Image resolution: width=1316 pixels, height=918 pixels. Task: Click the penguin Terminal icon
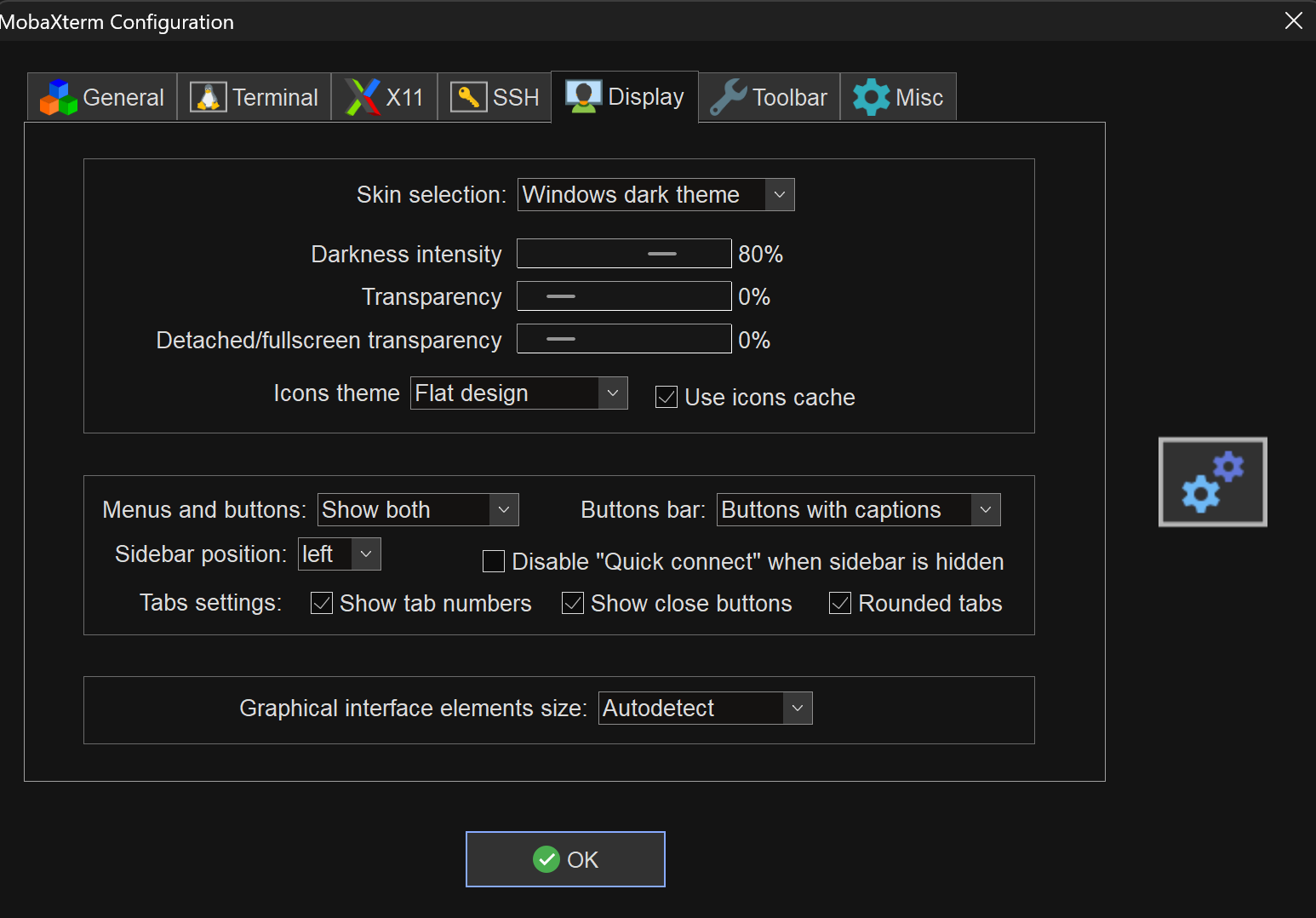[x=208, y=97]
